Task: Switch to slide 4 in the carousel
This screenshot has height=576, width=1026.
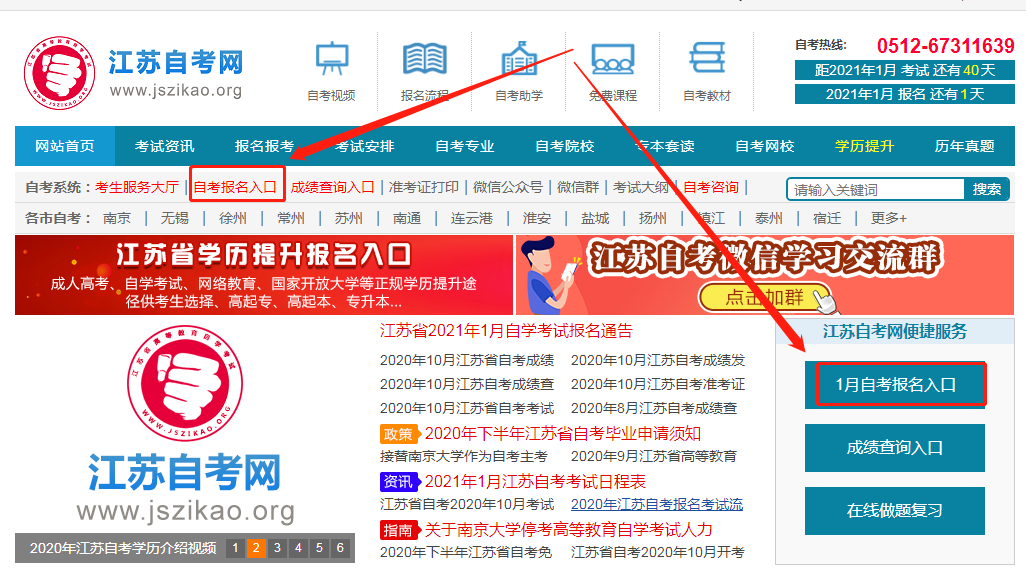Action: tap(298, 548)
